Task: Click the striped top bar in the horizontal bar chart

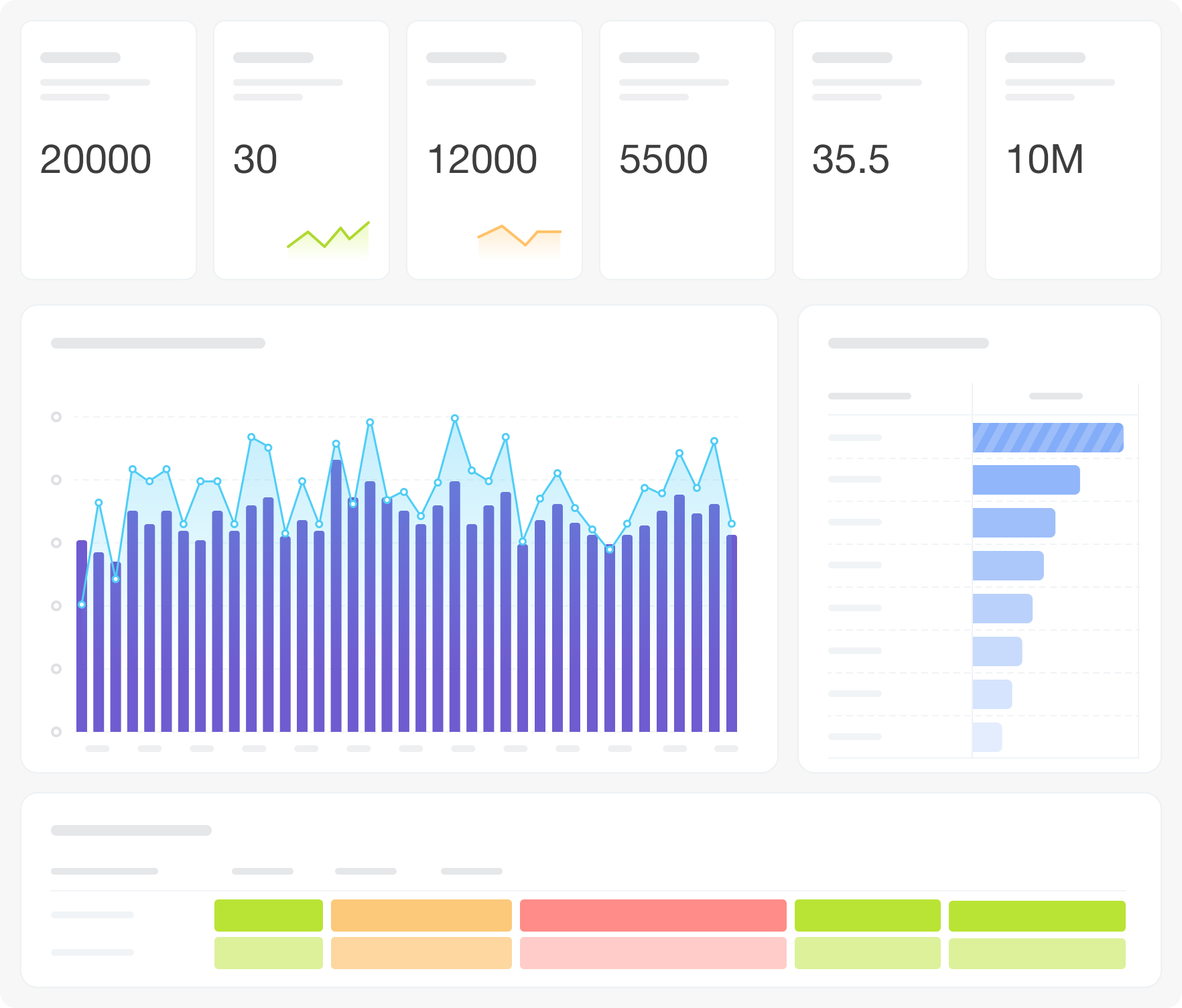Action: pyautogui.click(x=1048, y=438)
